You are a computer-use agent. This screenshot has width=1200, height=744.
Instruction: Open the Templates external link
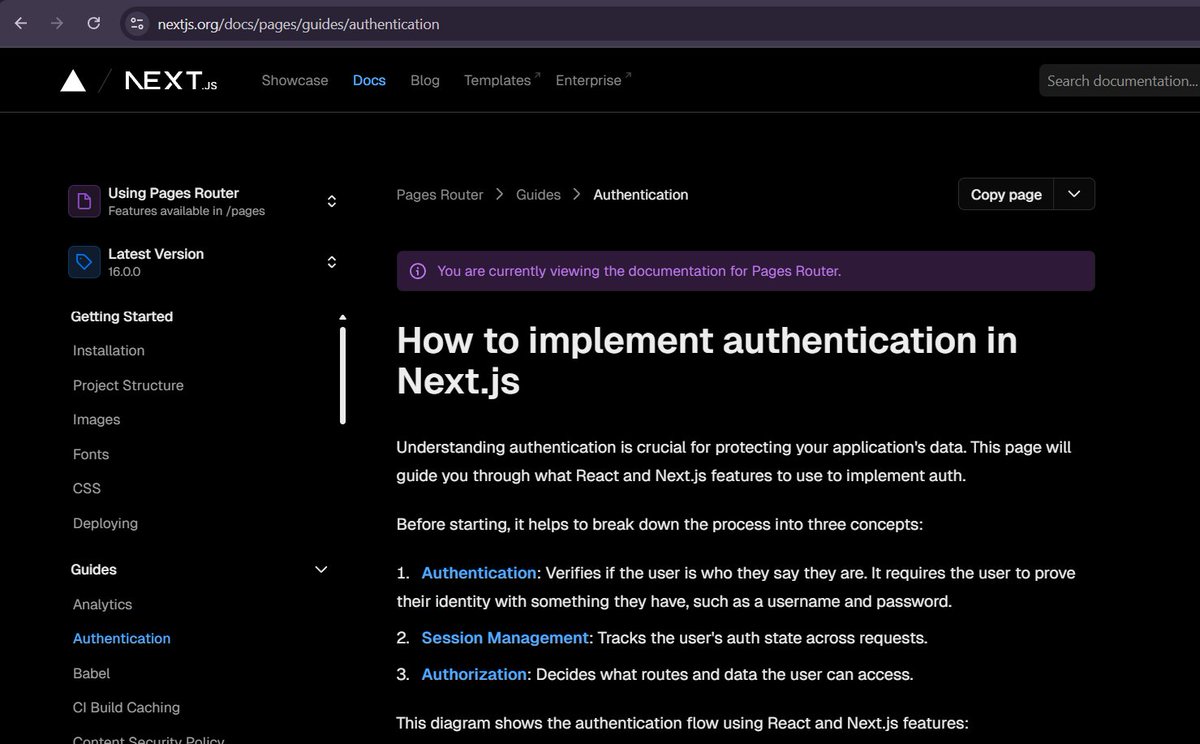501,80
